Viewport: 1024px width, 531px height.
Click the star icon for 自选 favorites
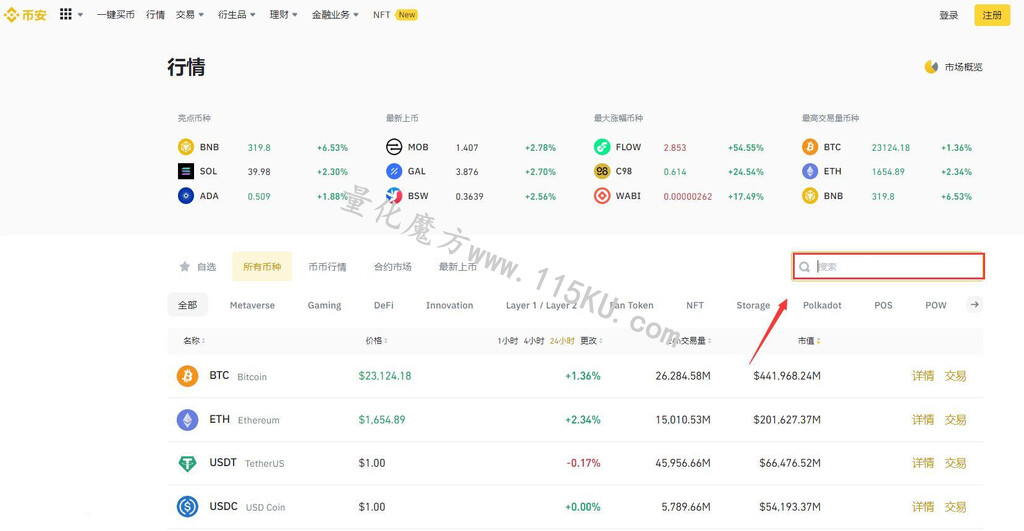click(x=184, y=266)
